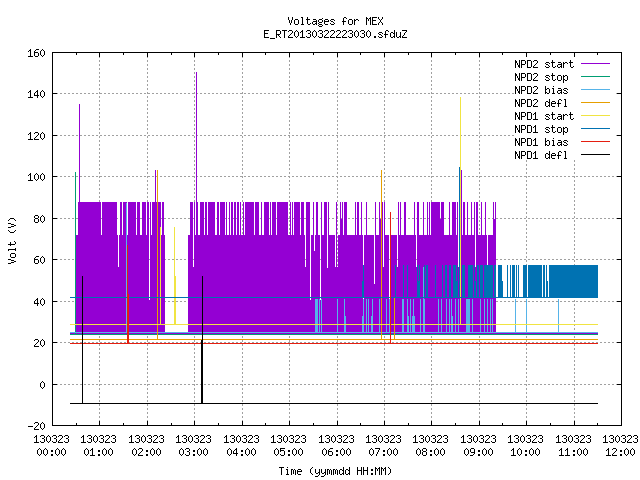
Task: Click the dark blue NPD1 stop legend line
Action: click(x=595, y=129)
